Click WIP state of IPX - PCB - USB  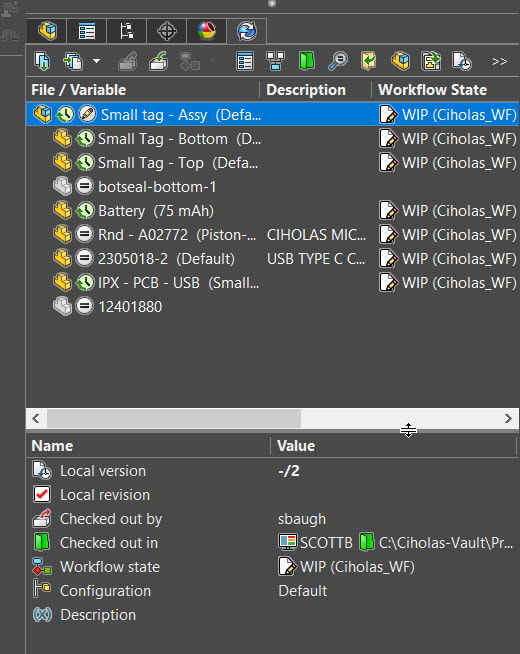pos(448,283)
